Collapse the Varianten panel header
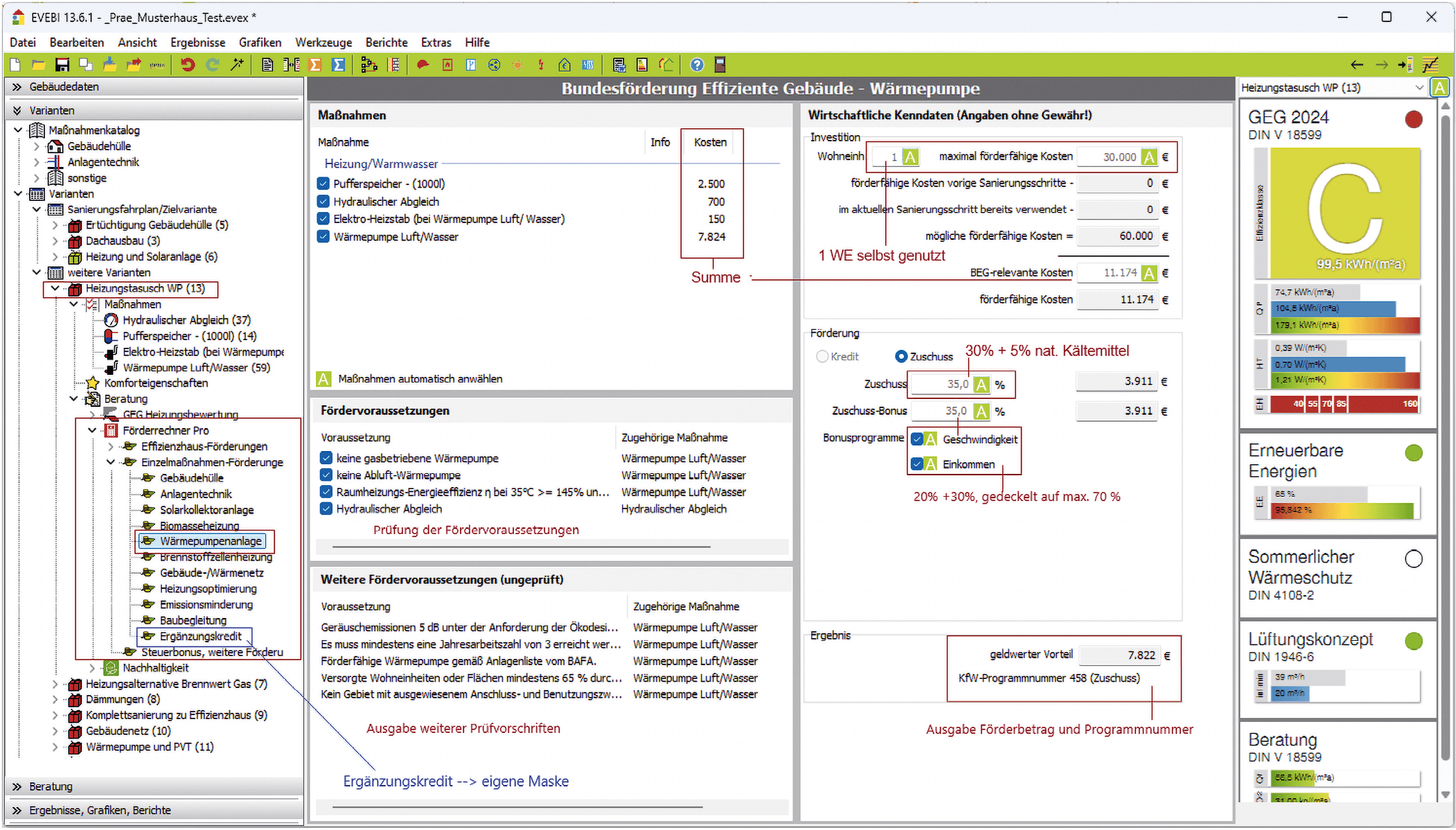 click(x=155, y=110)
